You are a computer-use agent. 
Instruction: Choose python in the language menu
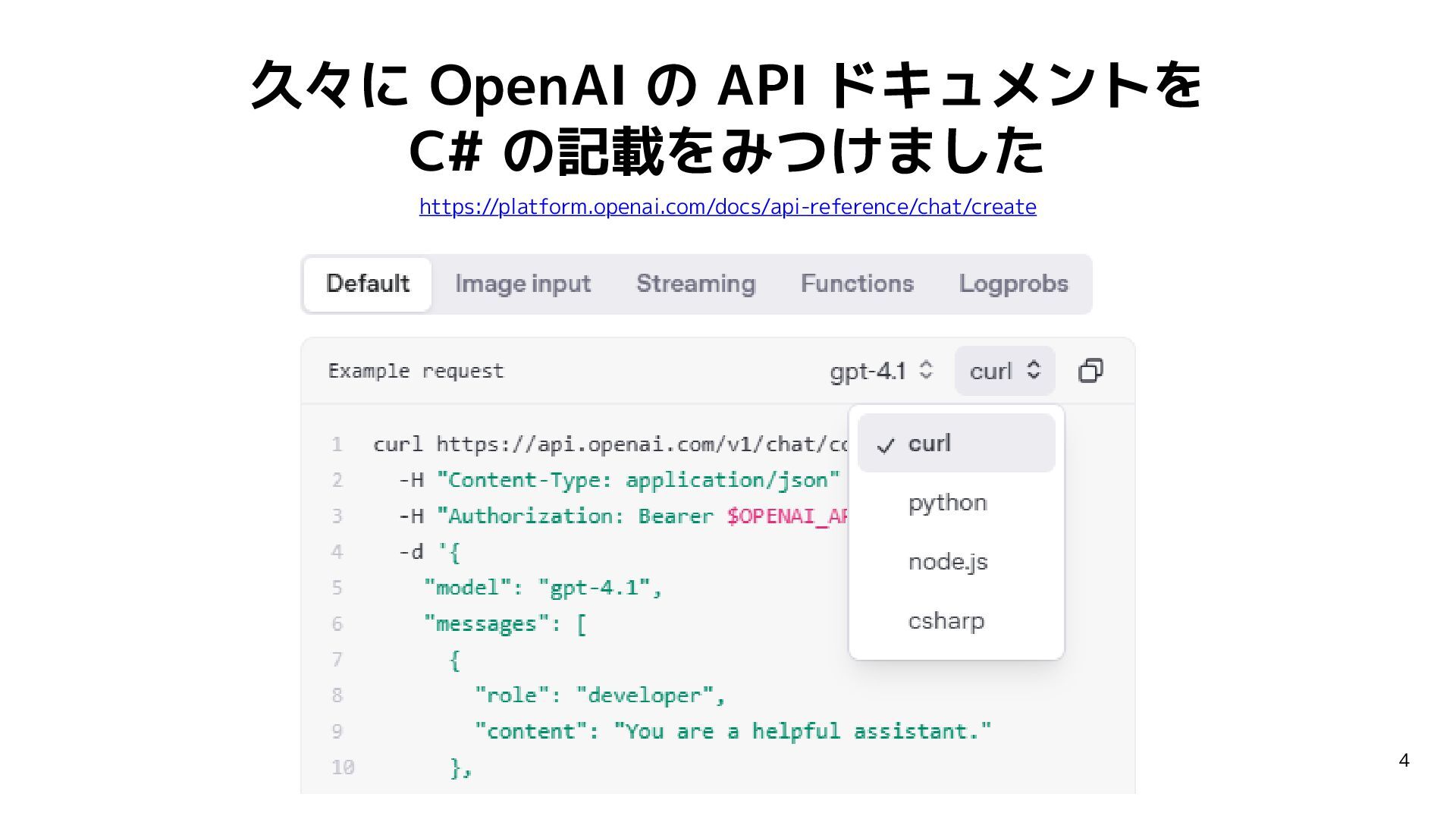[956, 502]
